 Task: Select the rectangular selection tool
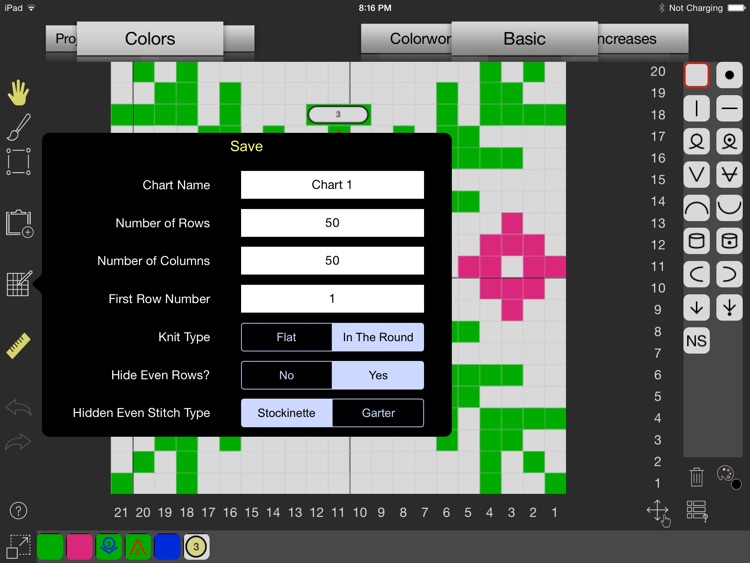[x=19, y=162]
